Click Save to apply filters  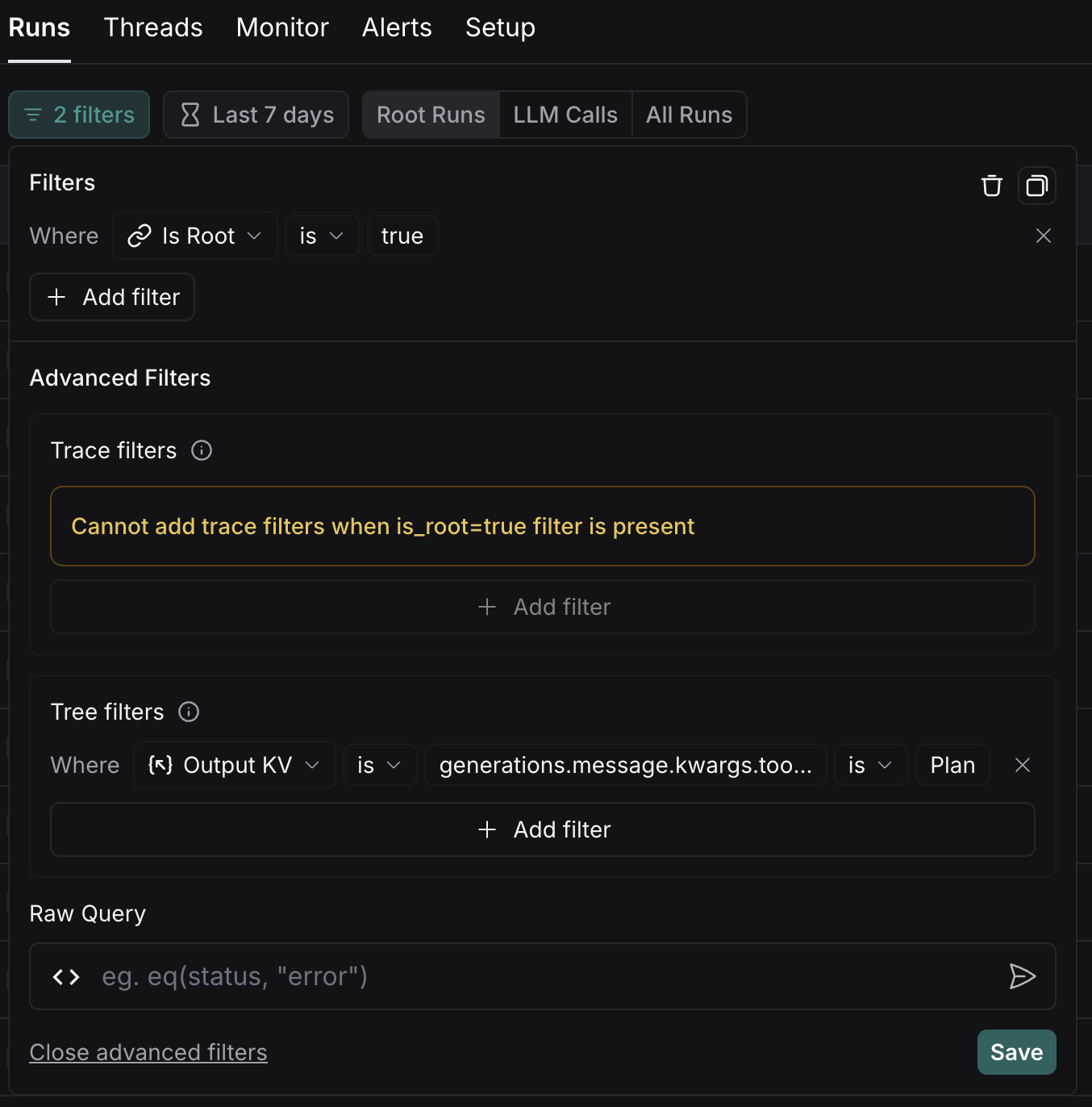[1016, 1052]
